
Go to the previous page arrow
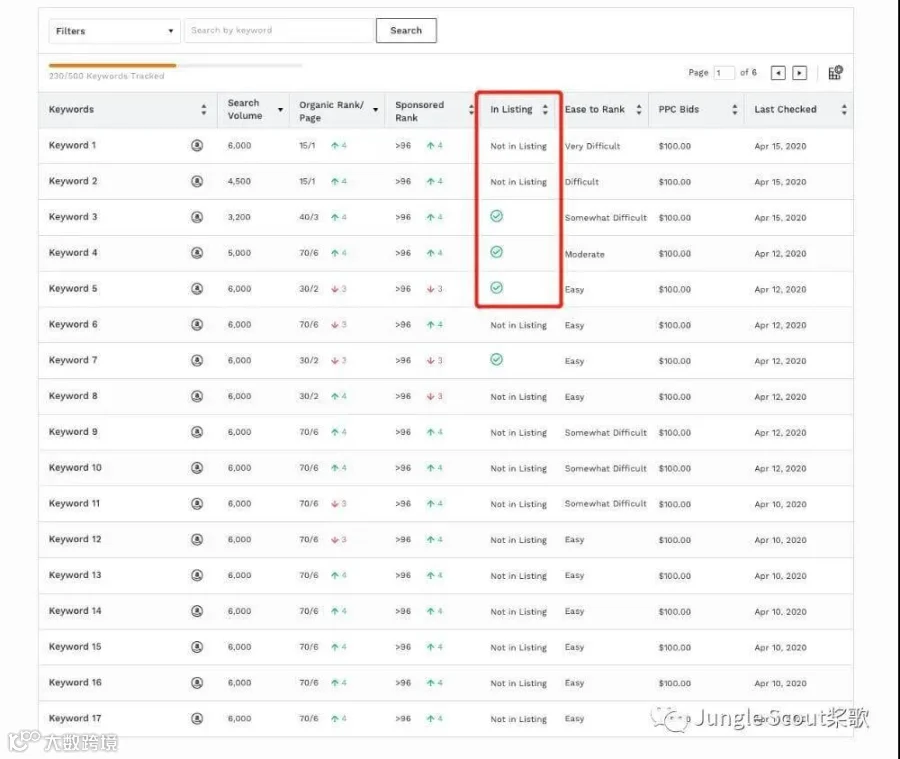[x=778, y=73]
